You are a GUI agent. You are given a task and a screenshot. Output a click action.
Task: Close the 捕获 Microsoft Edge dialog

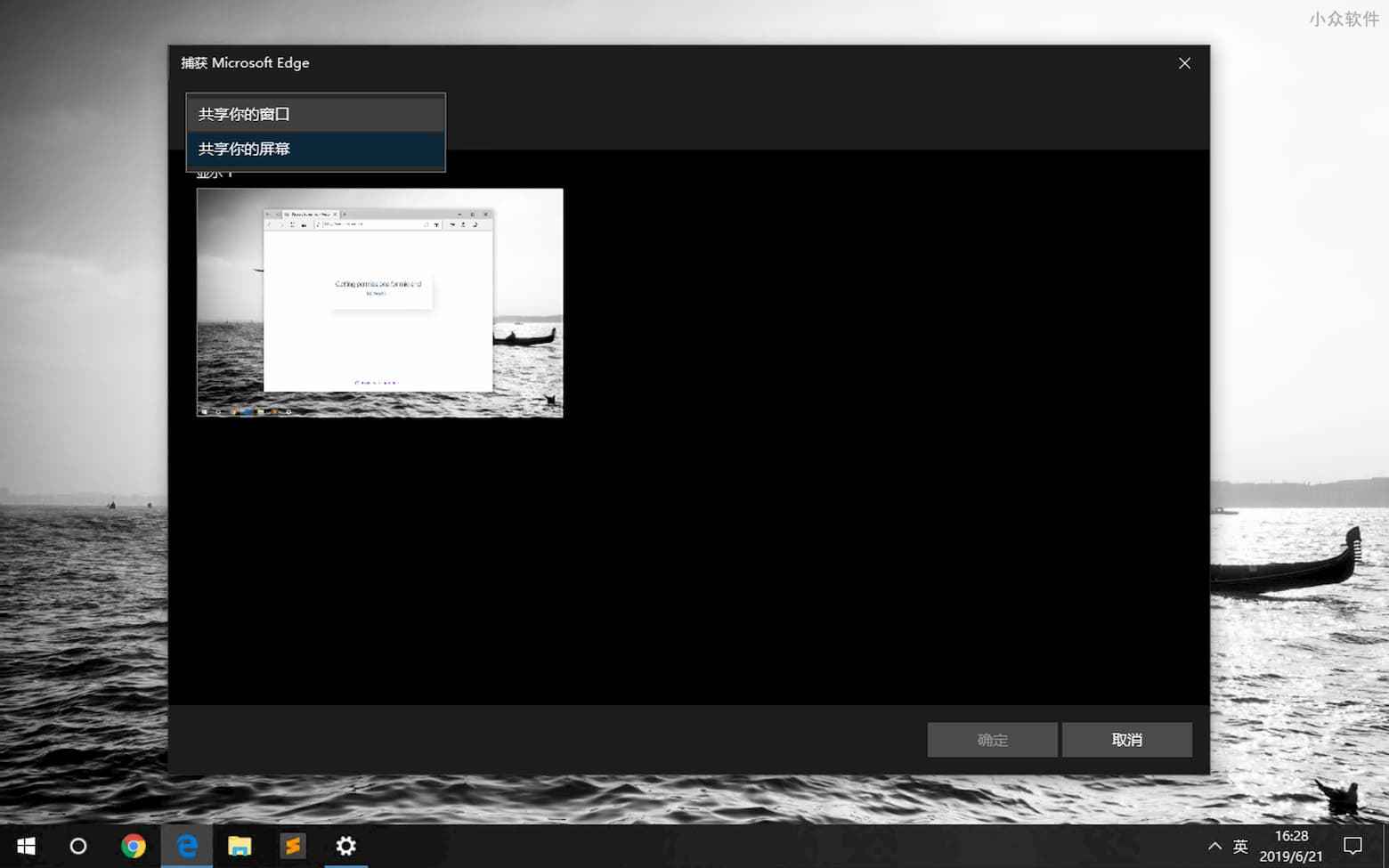pos(1184,63)
